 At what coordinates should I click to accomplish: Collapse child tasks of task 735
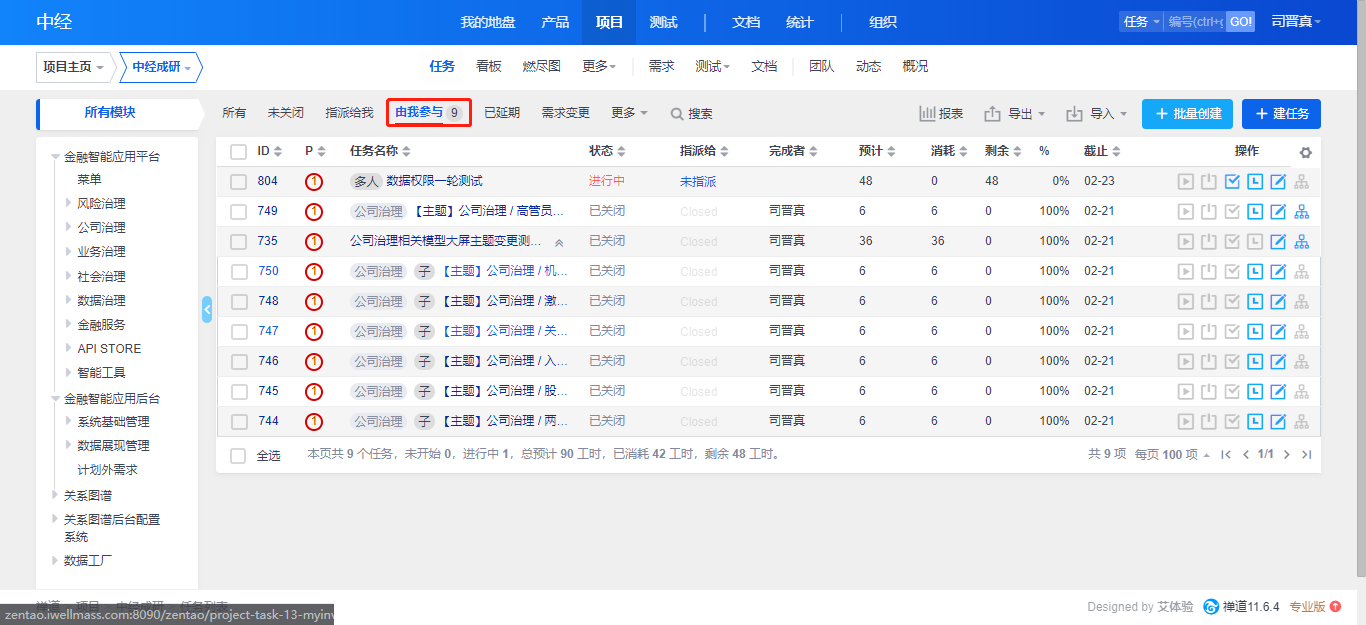(x=559, y=242)
